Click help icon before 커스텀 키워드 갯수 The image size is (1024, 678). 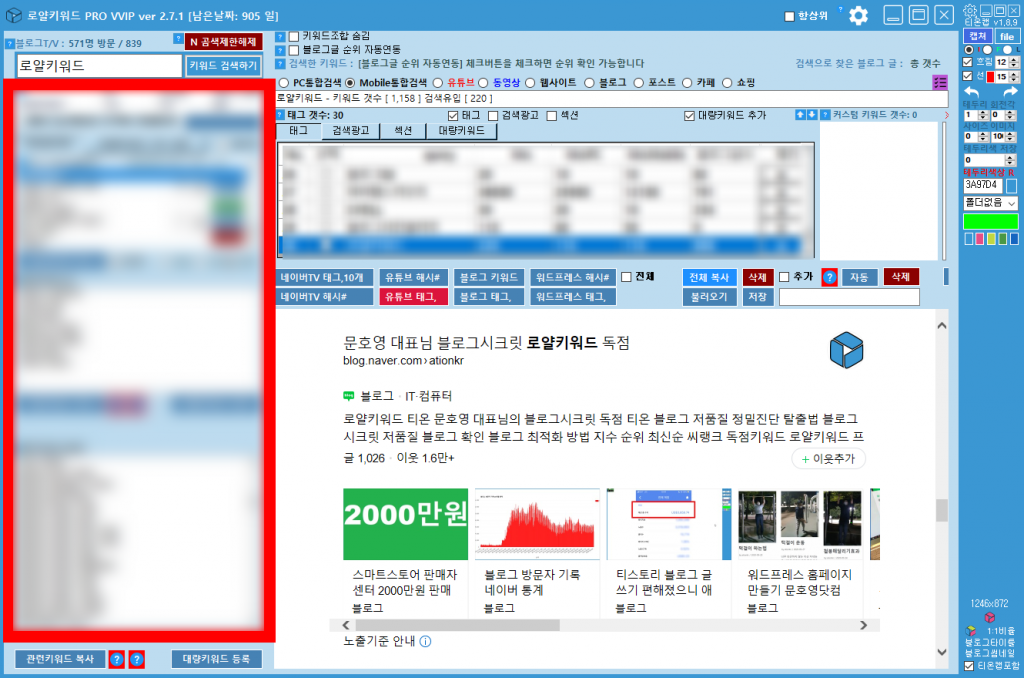825,115
